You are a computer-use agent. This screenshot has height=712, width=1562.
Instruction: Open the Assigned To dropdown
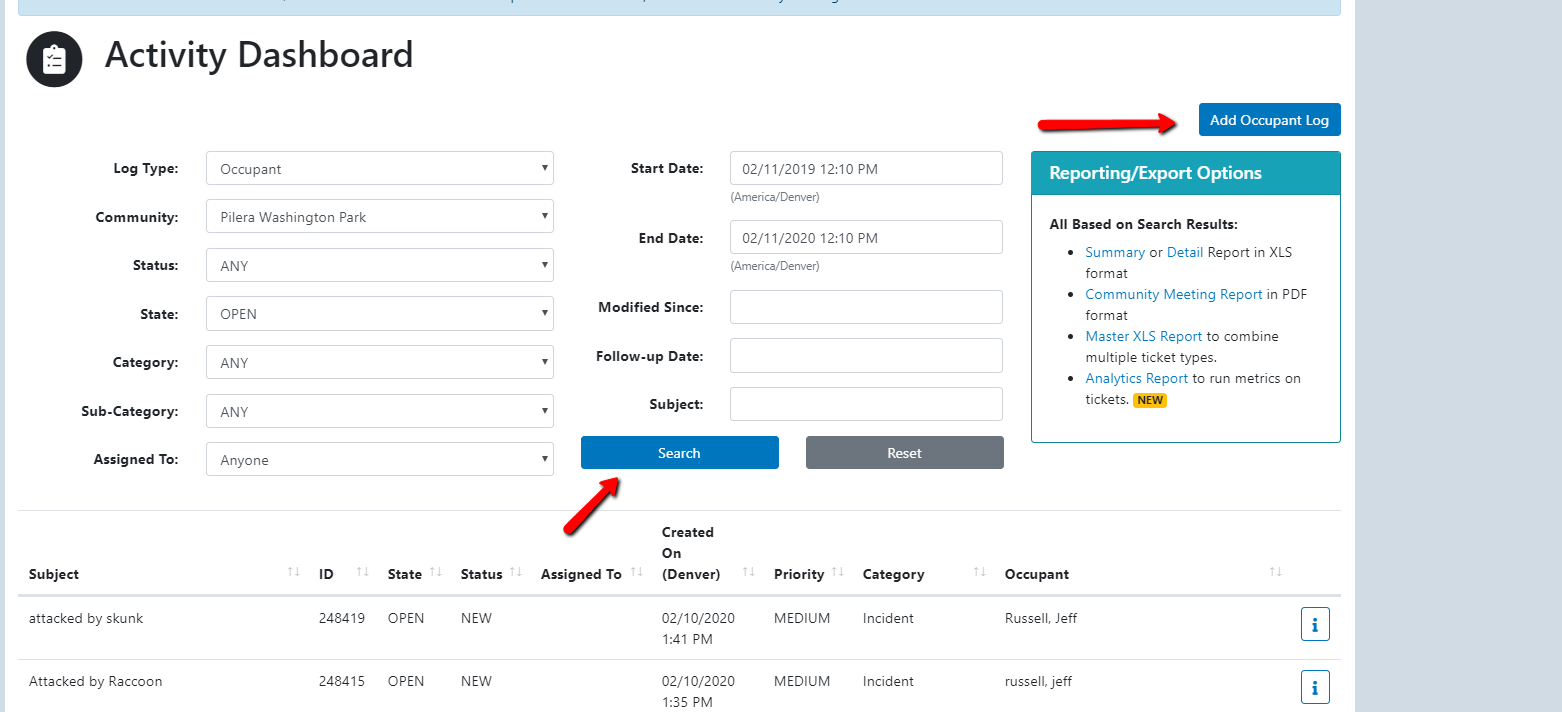point(380,459)
